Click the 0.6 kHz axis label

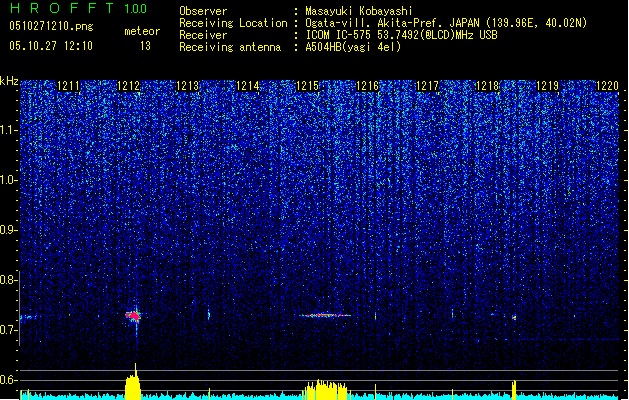9,380
